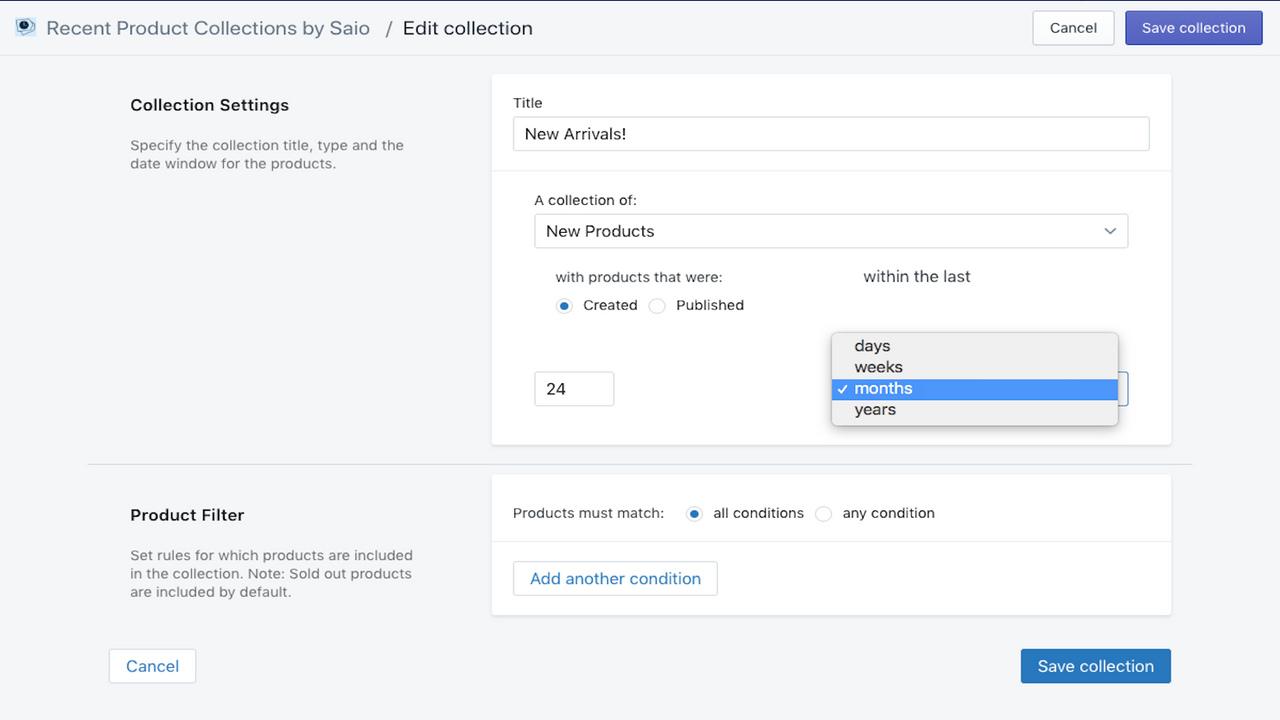Click the Saio app logo icon
The image size is (1280, 720).
[26, 28]
